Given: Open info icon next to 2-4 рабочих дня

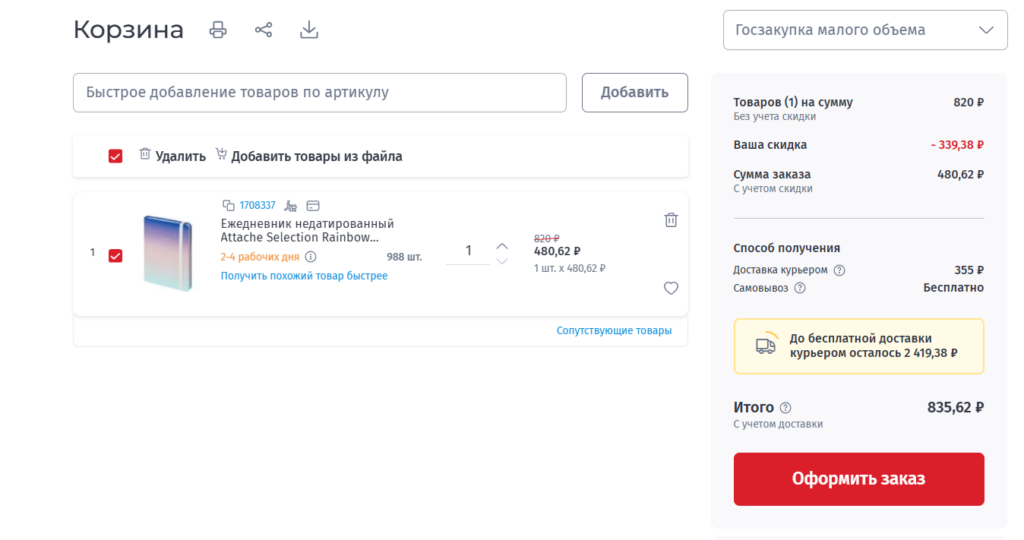Looking at the screenshot, I should (311, 257).
